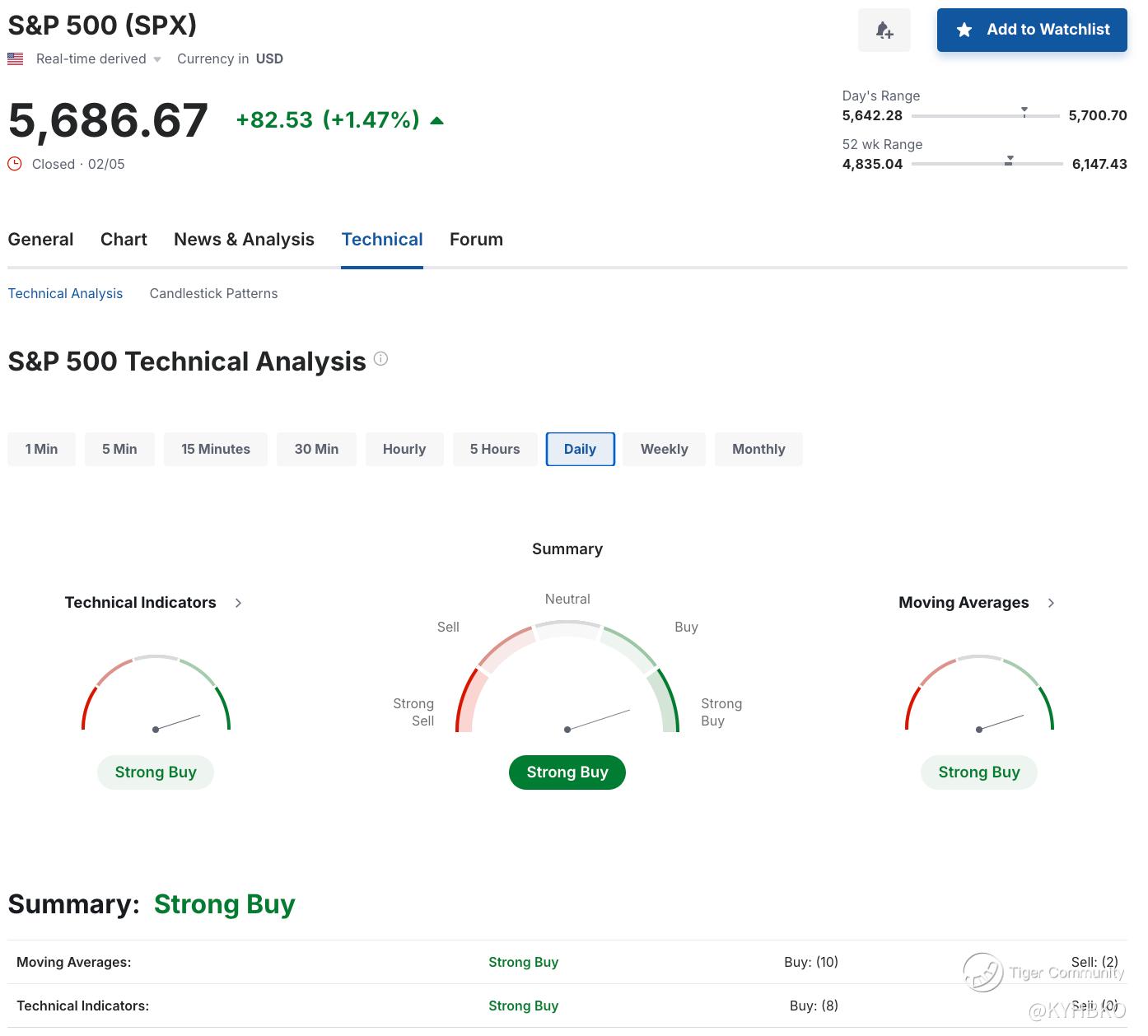Click the Day's Range slider marker
1148x1036 pixels.
coord(1024,112)
